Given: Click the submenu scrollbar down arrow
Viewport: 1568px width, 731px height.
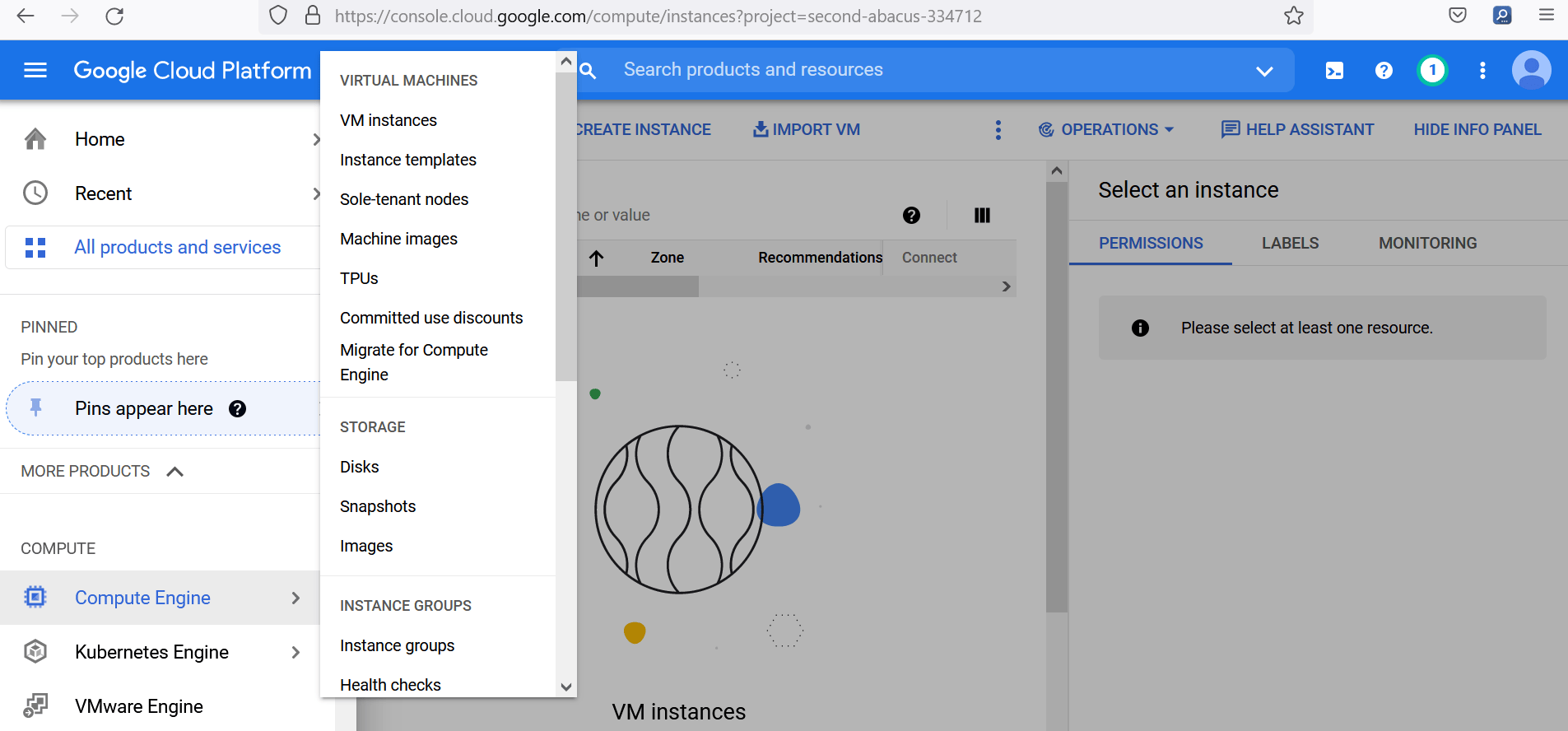Looking at the screenshot, I should point(565,687).
